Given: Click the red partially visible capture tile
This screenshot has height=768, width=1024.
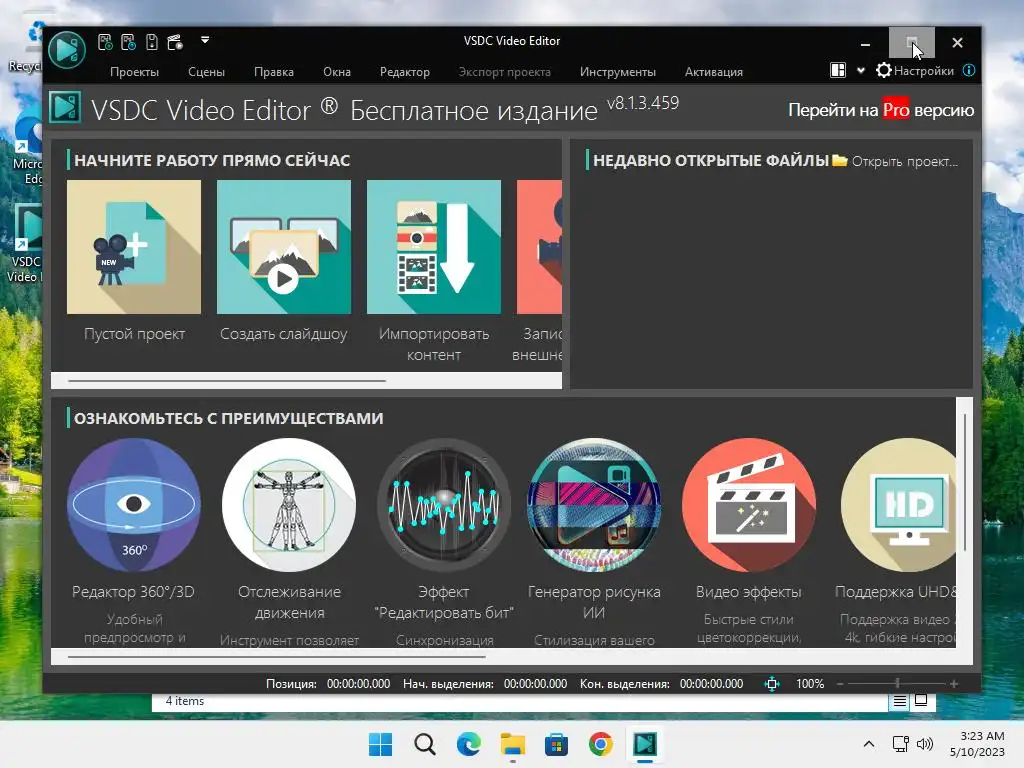Looking at the screenshot, I should (539, 247).
